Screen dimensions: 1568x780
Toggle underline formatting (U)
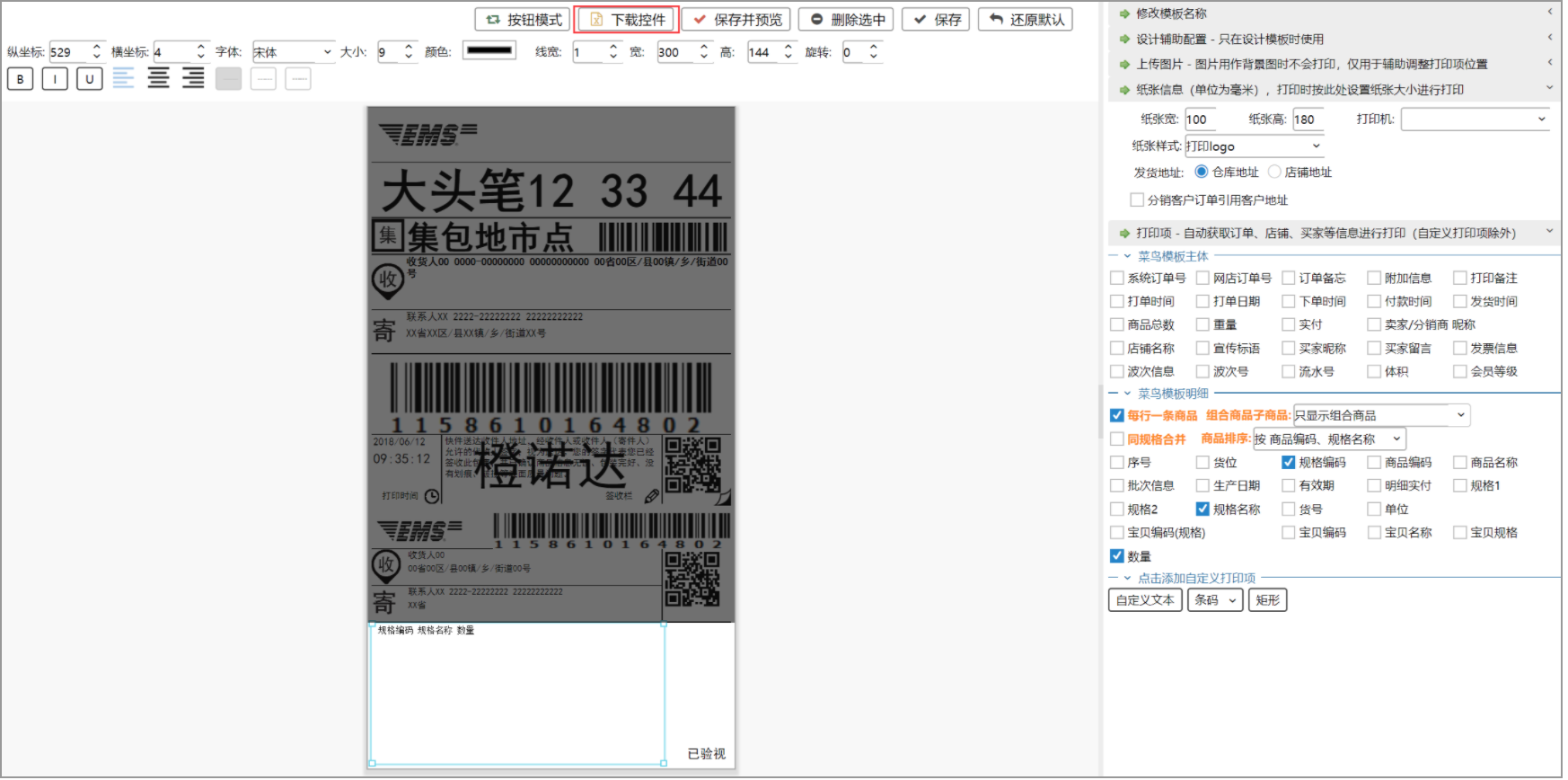tap(90, 79)
